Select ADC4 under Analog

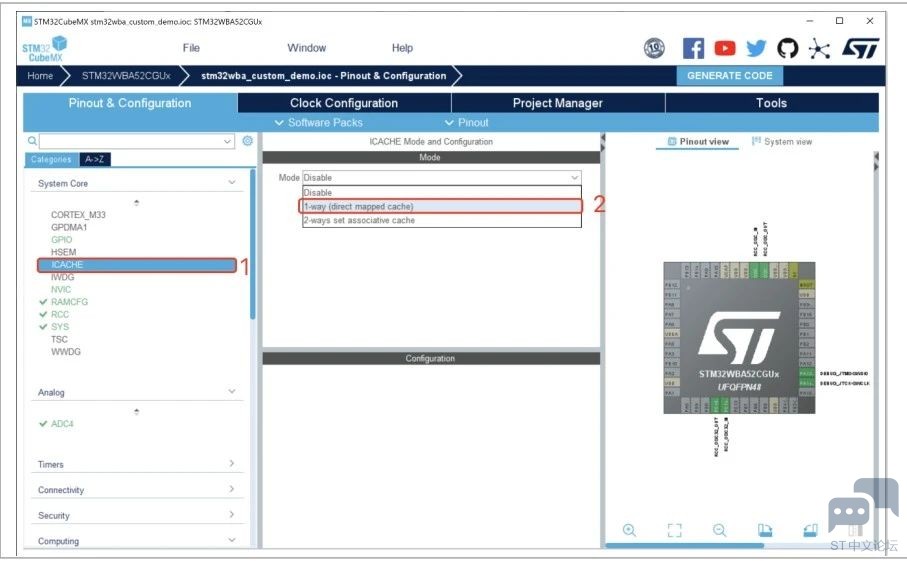(62, 424)
